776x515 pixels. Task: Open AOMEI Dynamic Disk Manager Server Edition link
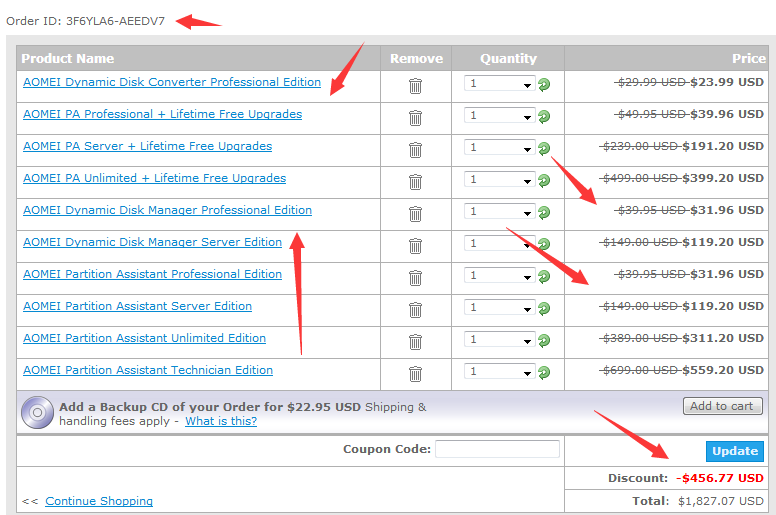coord(152,242)
